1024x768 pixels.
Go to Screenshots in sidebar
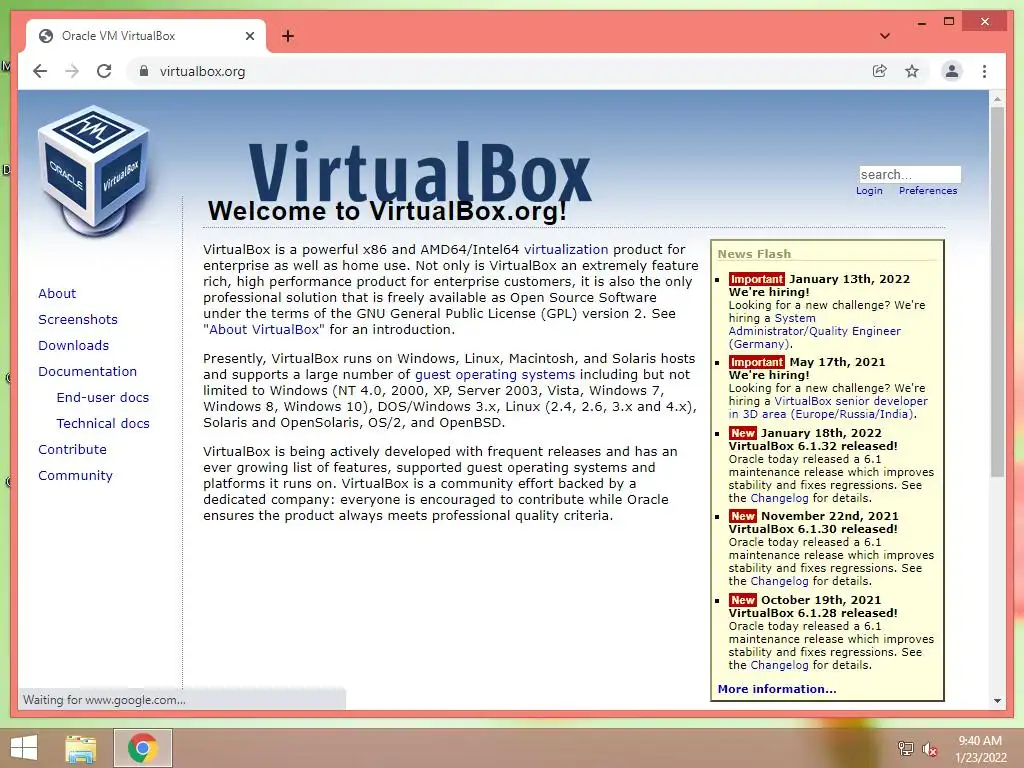[78, 319]
